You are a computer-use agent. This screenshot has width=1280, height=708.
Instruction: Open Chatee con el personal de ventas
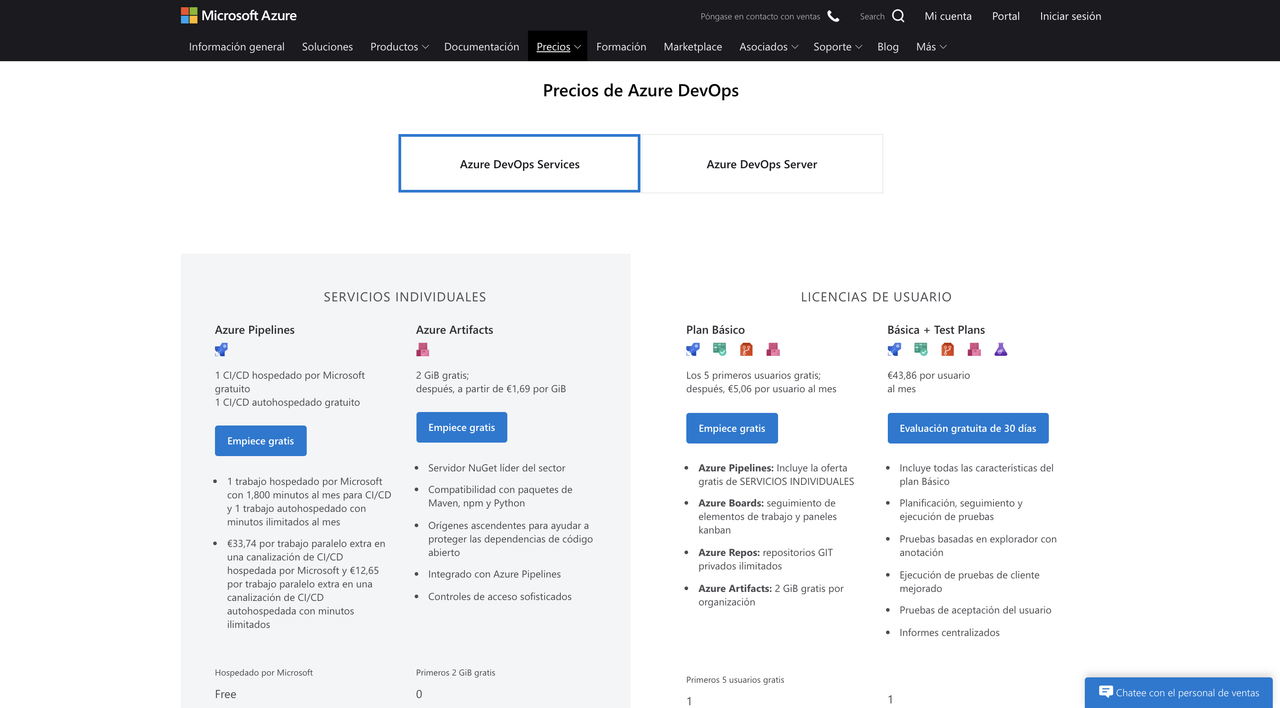pos(1178,692)
